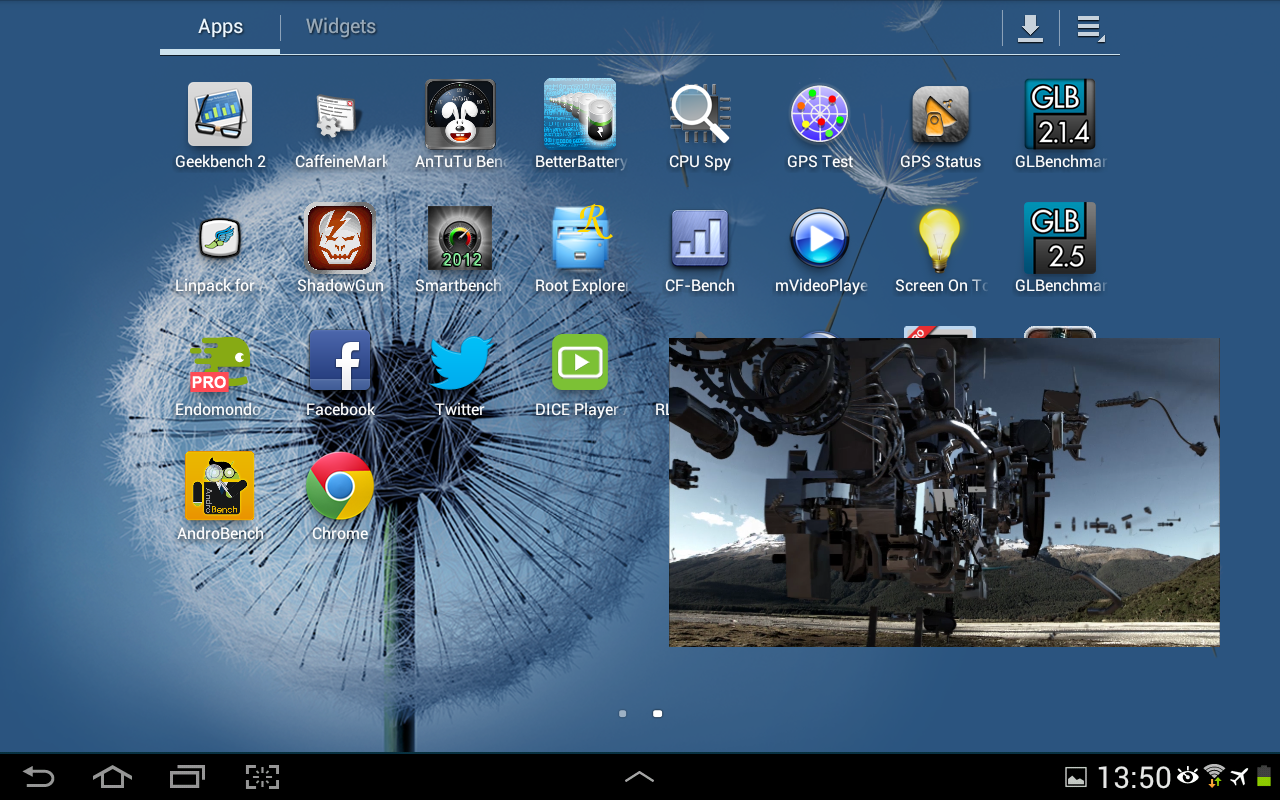
Task: Select the second app page indicator dot
Action: point(657,714)
